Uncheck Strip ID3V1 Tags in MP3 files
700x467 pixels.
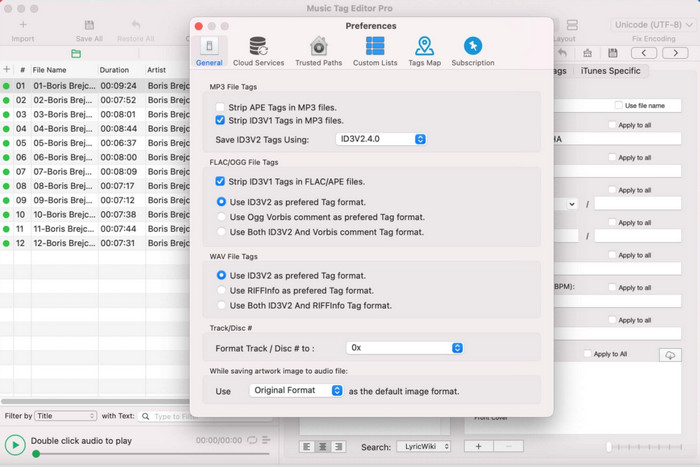(220, 120)
